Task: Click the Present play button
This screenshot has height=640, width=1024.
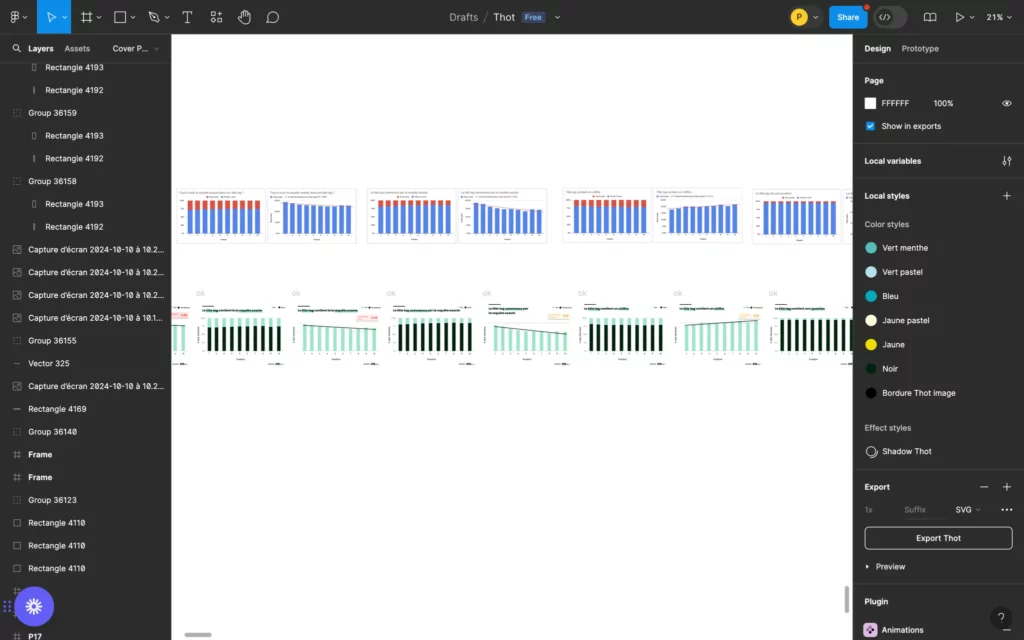Action: [x=959, y=17]
